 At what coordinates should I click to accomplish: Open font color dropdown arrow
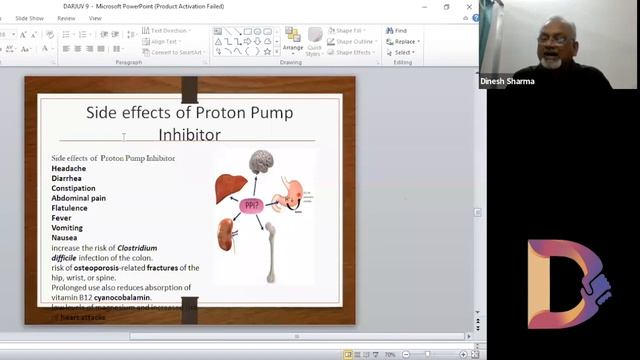coord(53,49)
